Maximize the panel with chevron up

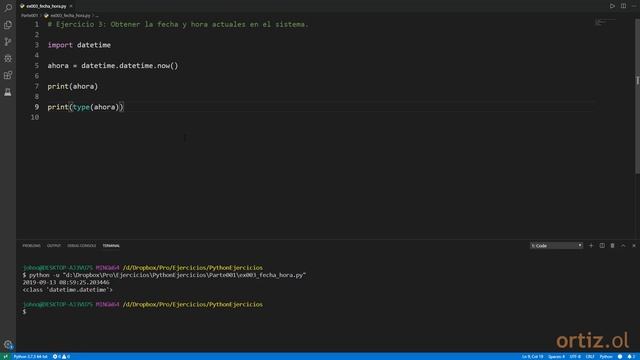point(623,246)
